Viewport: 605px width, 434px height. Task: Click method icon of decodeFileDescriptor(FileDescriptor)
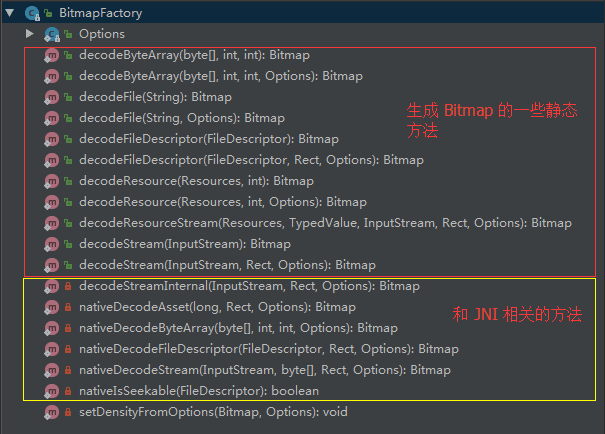point(51,139)
